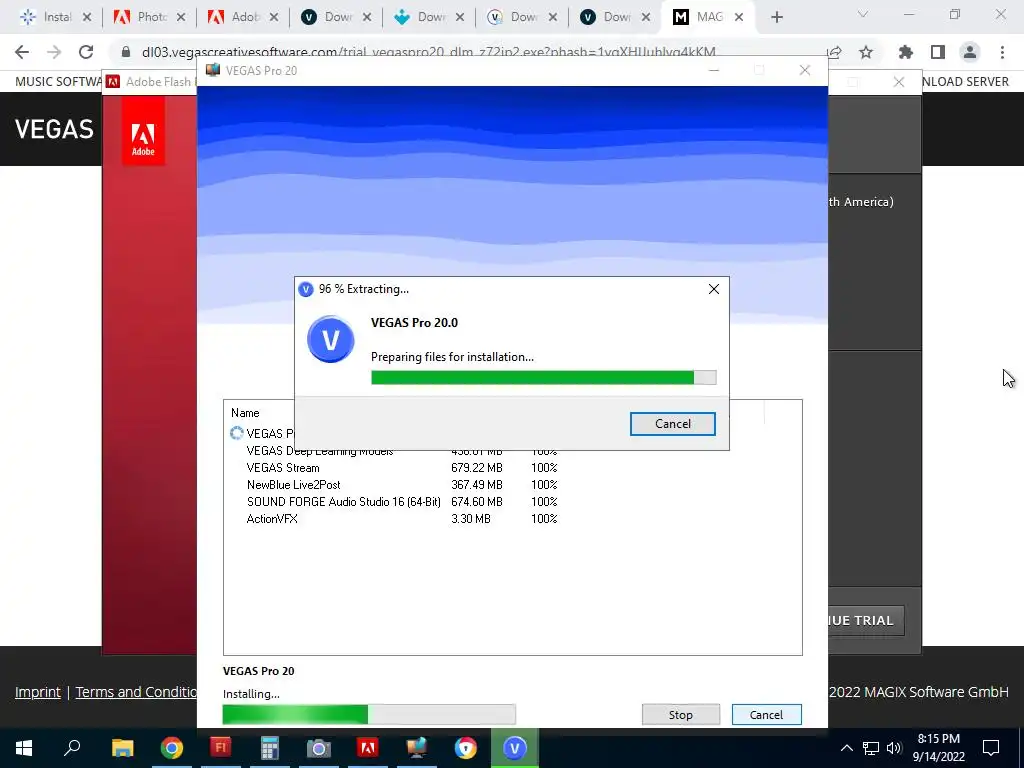Open the tab search chevron in Chrome
This screenshot has height=768, width=1024.
pyautogui.click(x=863, y=14)
